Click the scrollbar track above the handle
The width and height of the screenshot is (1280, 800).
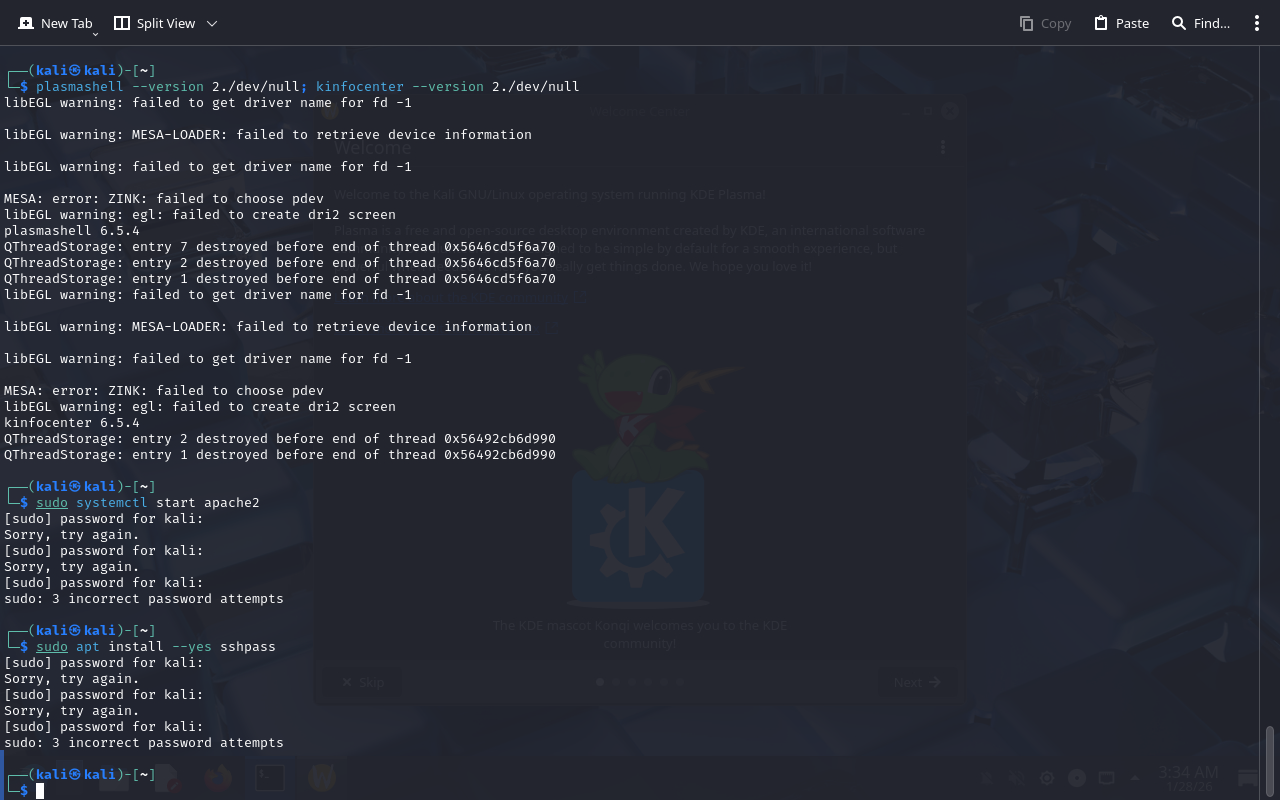click(x=1270, y=400)
